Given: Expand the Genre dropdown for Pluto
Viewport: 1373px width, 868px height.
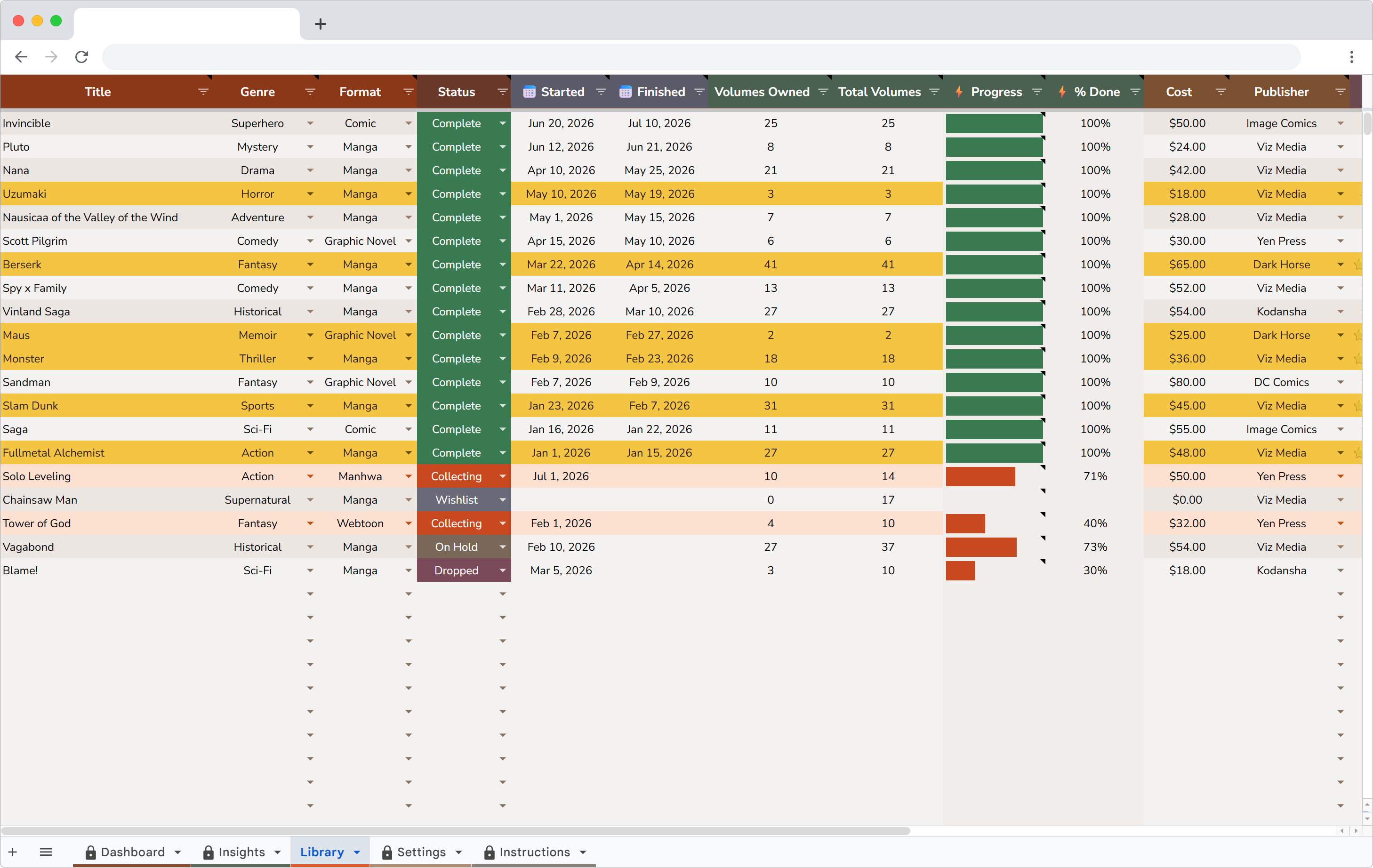Looking at the screenshot, I should point(310,146).
